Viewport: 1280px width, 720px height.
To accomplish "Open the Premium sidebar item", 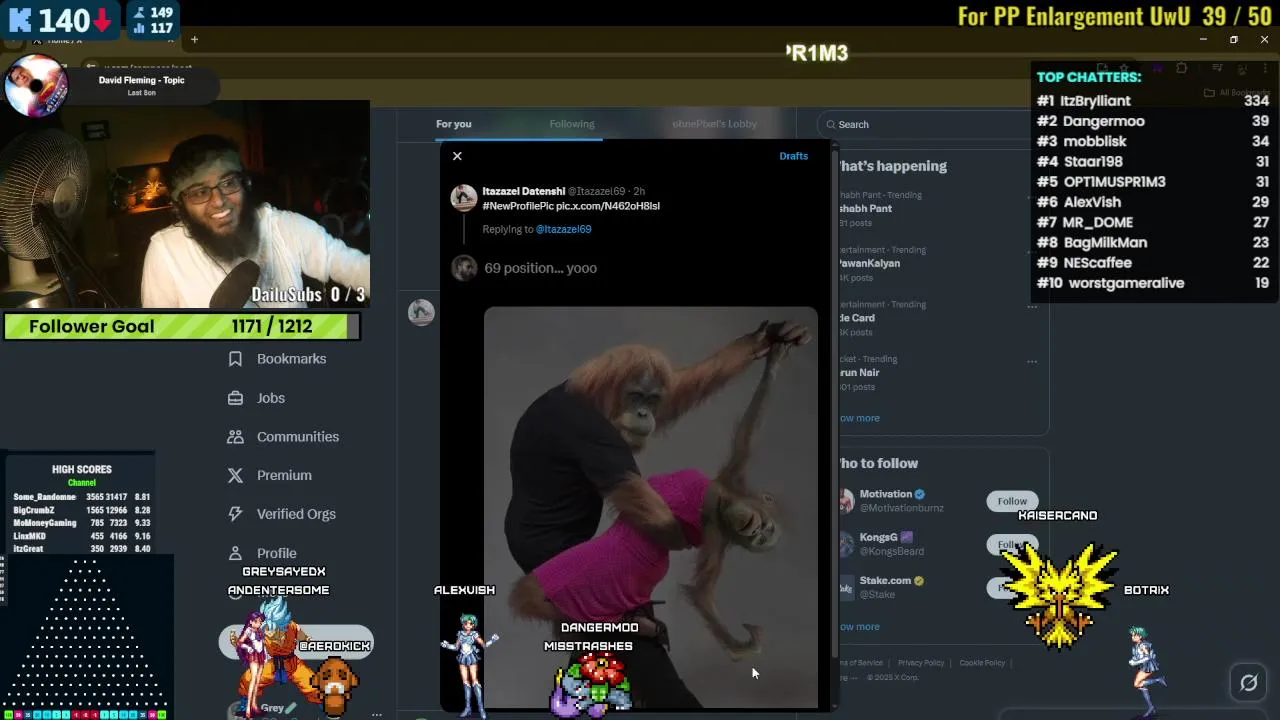I will coord(269,475).
